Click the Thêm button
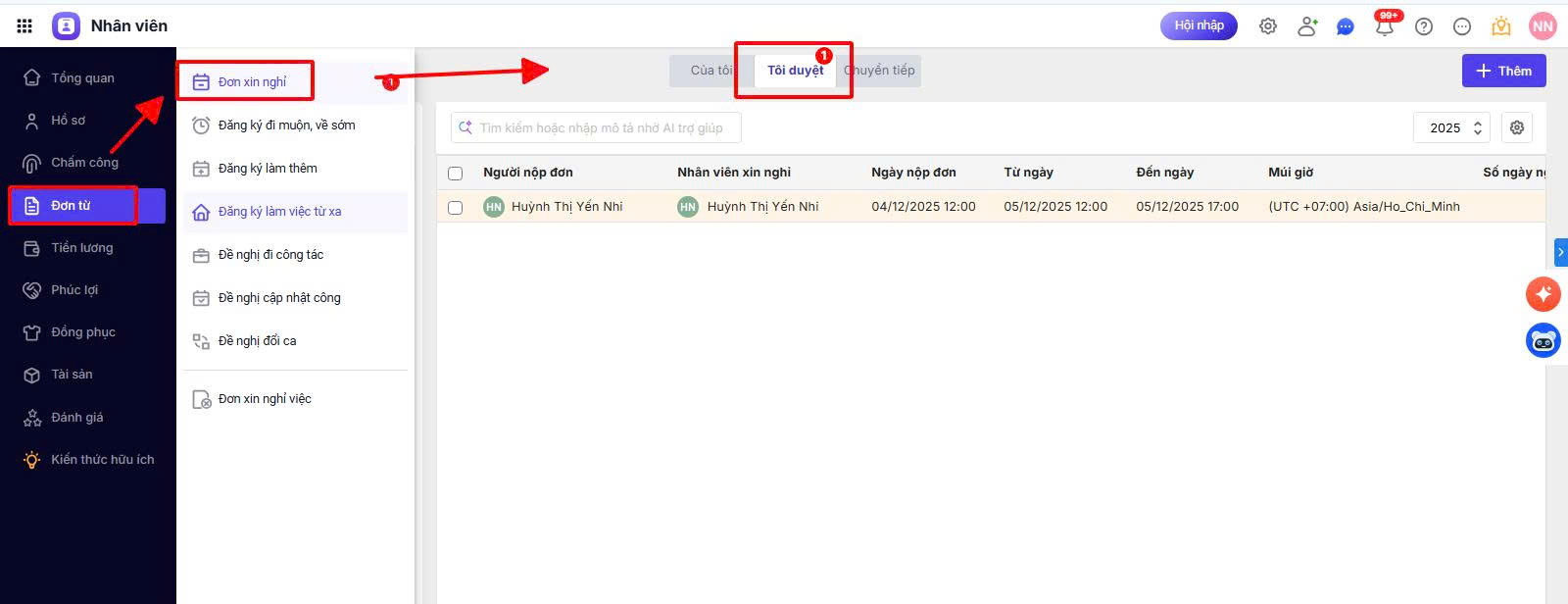1568x604 pixels. pyautogui.click(x=1503, y=71)
